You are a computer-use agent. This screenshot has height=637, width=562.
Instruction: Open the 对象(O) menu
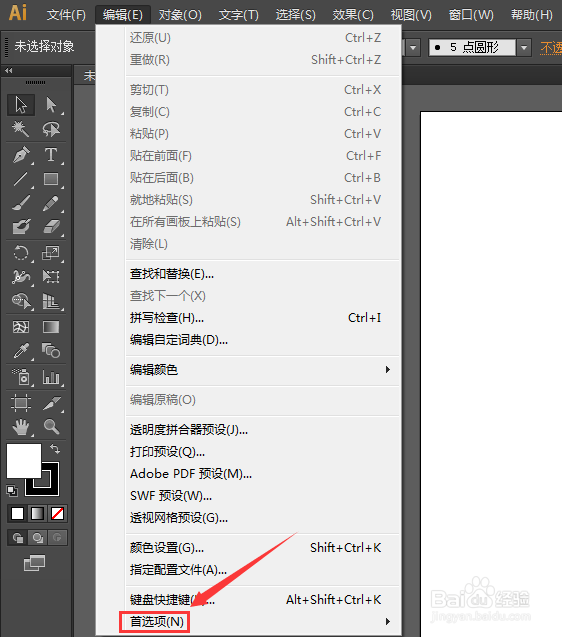[x=180, y=15]
